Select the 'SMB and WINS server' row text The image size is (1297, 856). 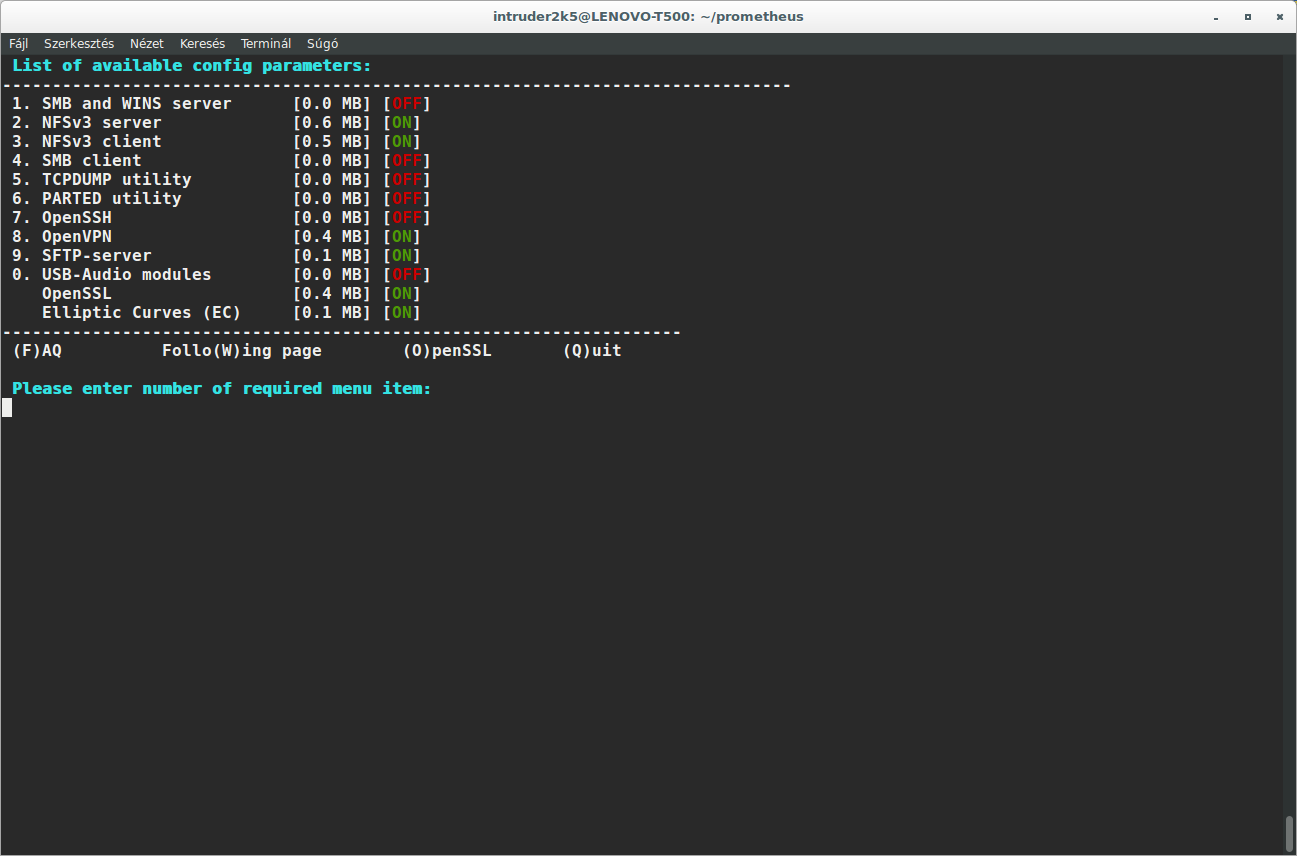[136, 104]
